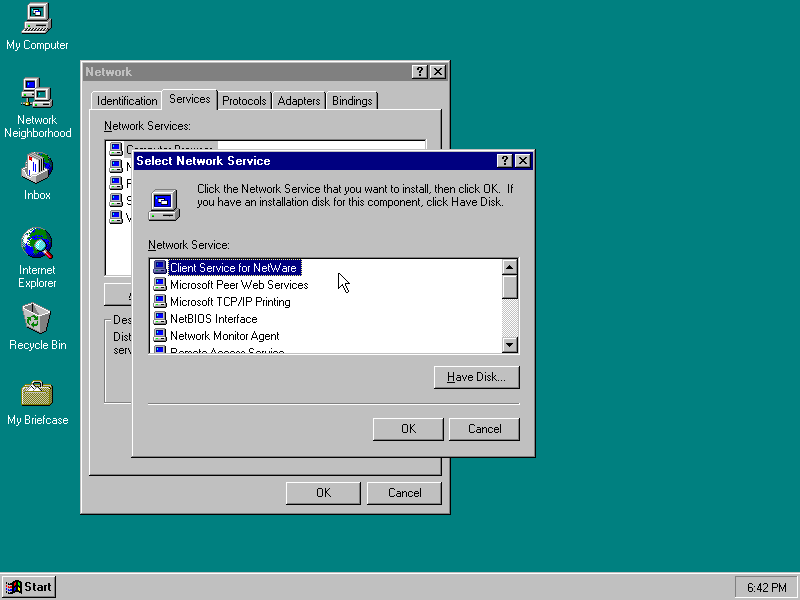Close the Select Network Service dialog
Screen dimensions: 800x600
coord(522,161)
